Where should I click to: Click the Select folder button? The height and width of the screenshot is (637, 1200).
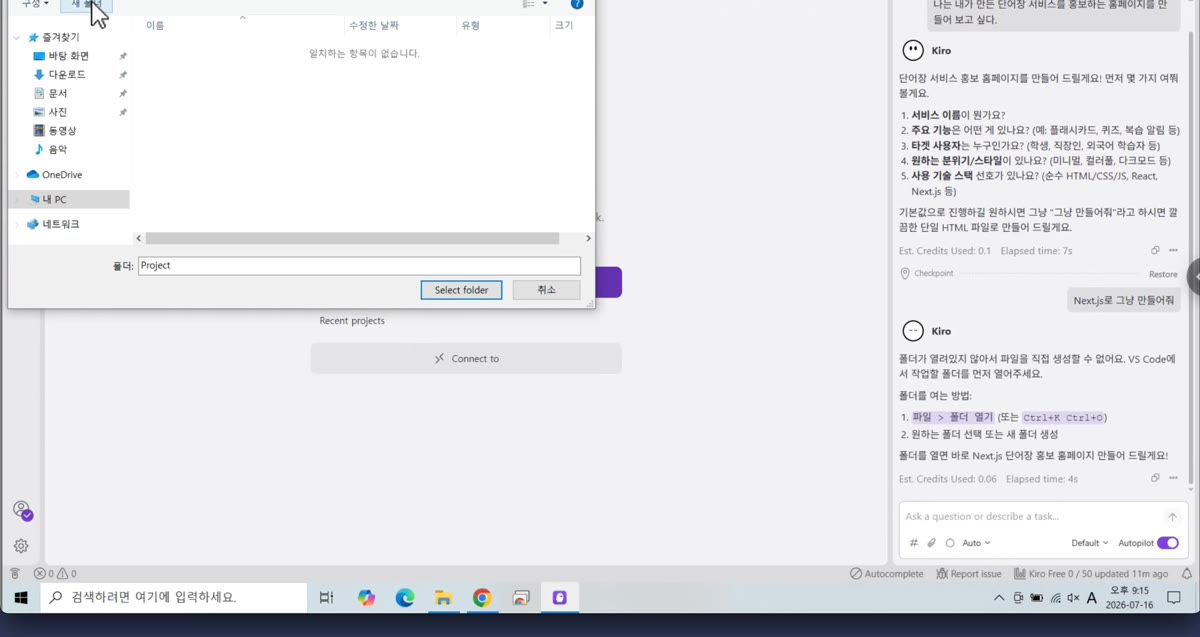pos(461,290)
